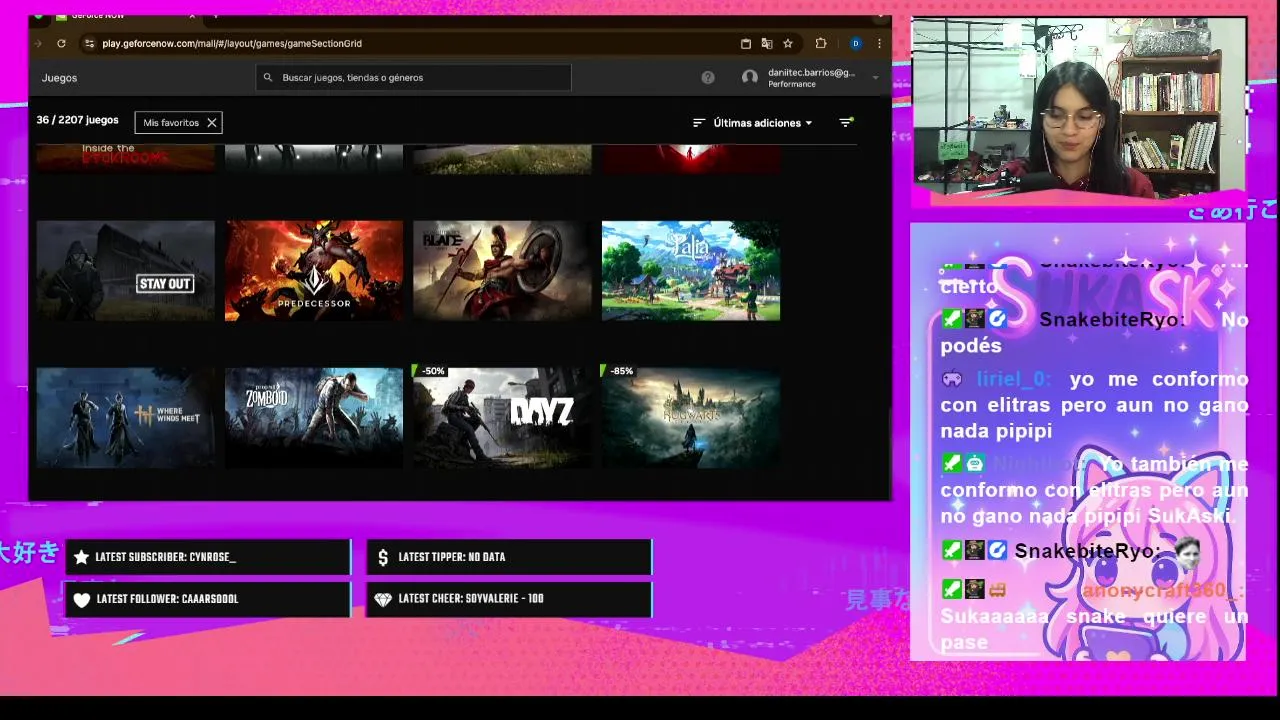Open the Inside the Backrooms tile
Screen dimensions: 1280x720
125,158
